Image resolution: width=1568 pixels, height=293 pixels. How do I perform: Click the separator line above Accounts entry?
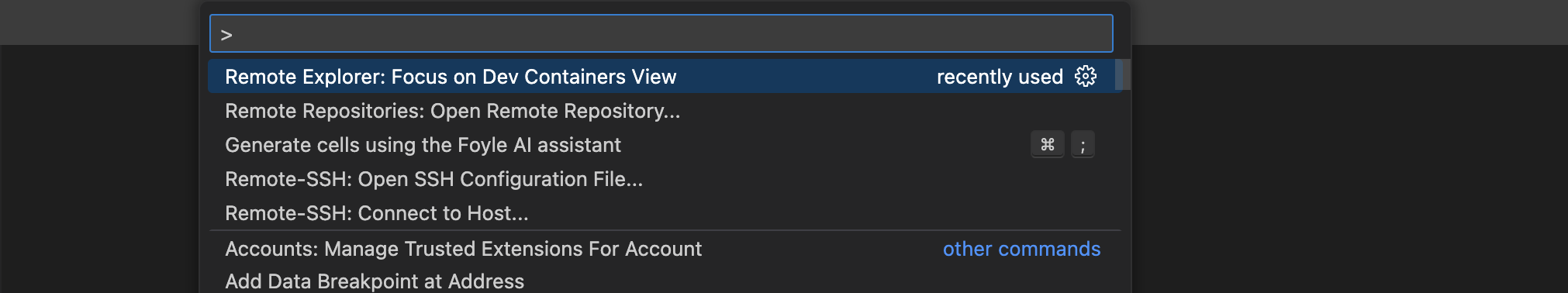pos(665,230)
